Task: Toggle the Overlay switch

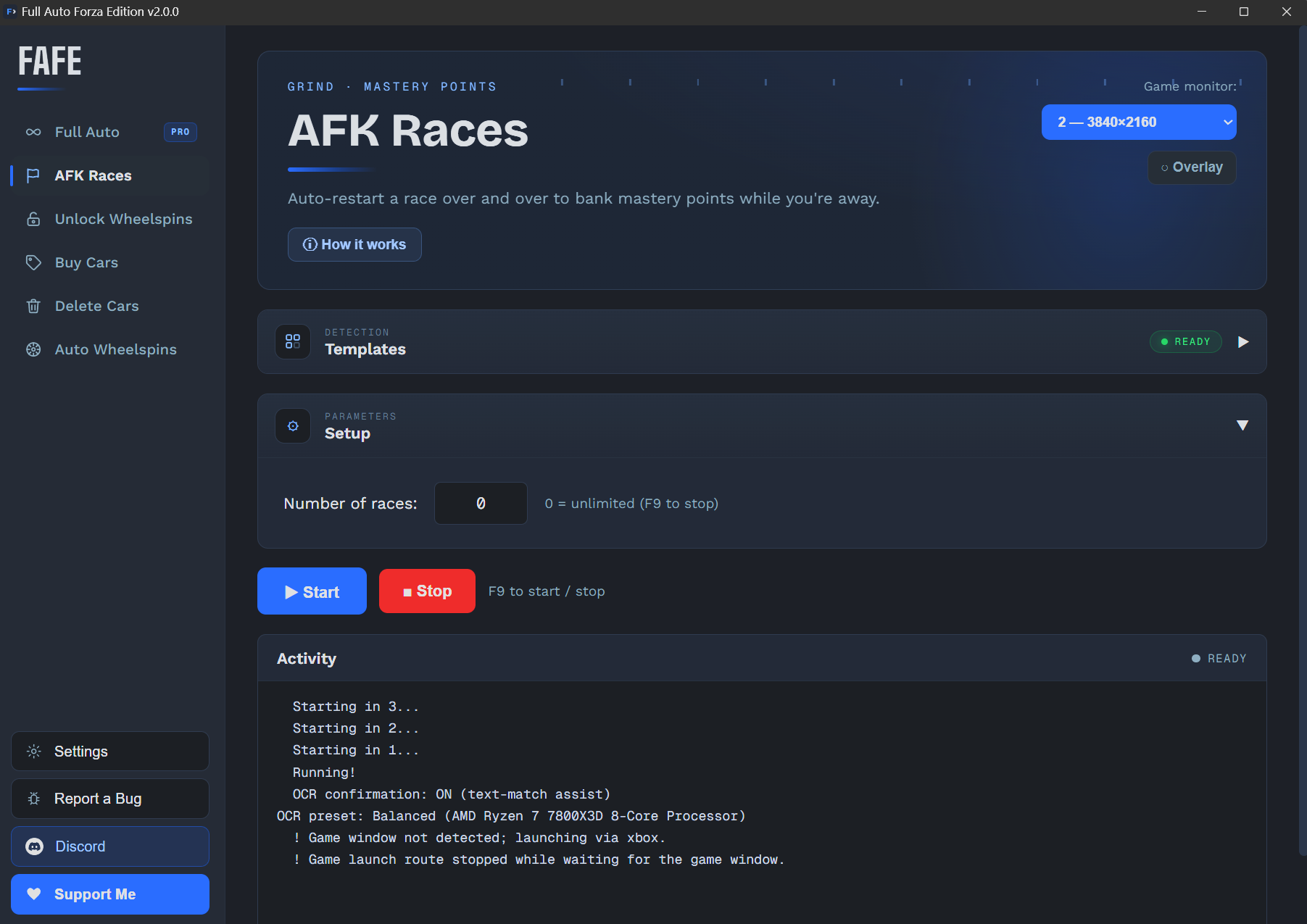Action: coord(1192,167)
